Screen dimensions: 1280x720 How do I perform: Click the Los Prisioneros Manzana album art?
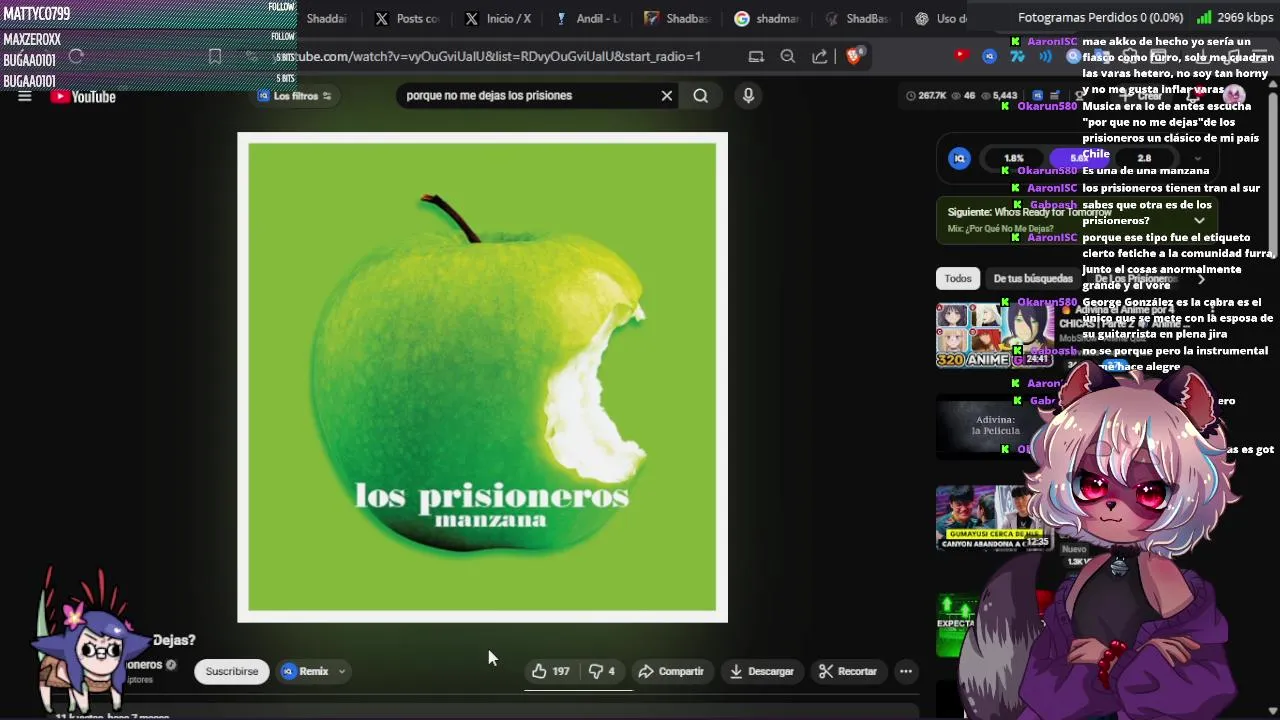coord(482,377)
